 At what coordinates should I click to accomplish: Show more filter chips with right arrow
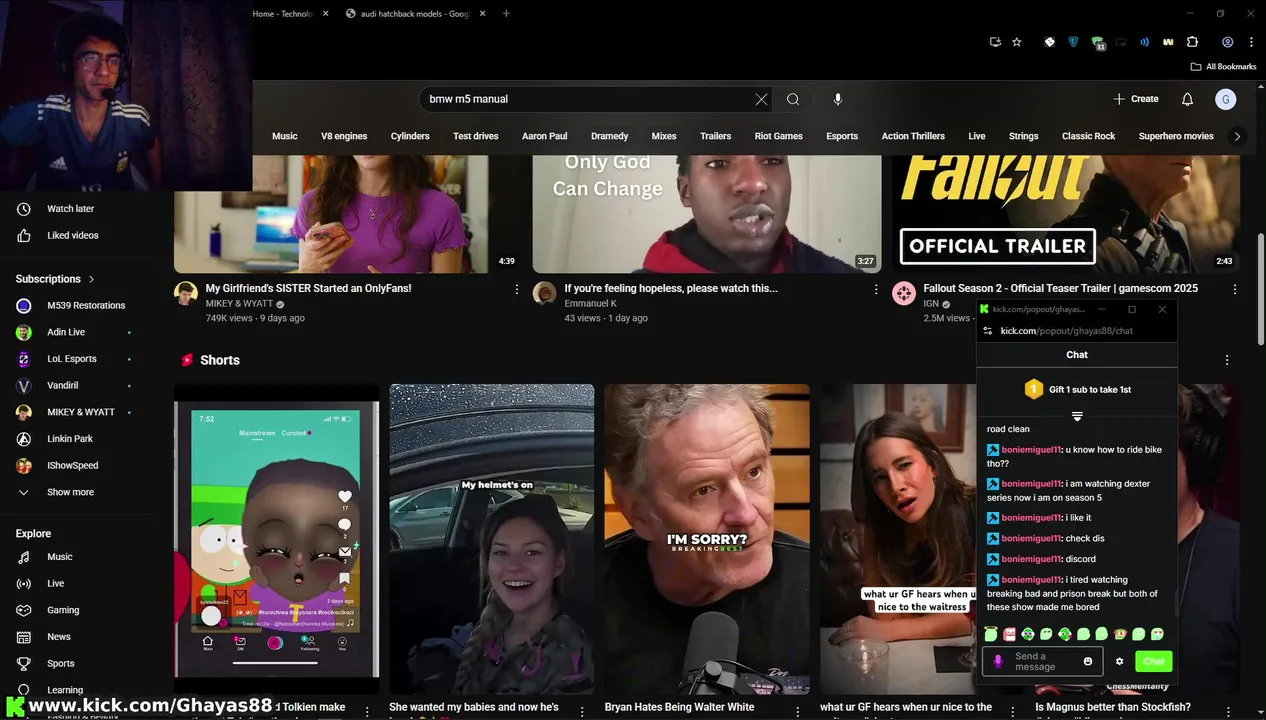(x=1237, y=136)
